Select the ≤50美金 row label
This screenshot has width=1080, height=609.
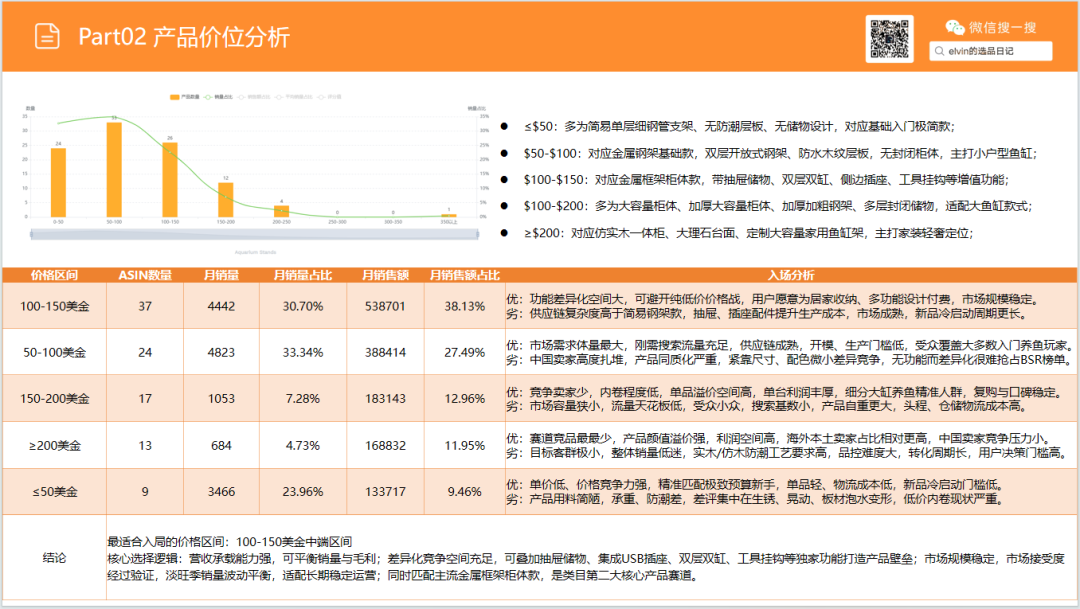tap(54, 491)
